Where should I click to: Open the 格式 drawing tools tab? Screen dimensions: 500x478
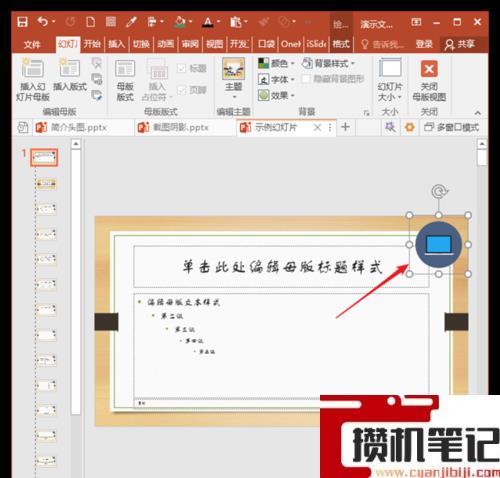[341, 44]
